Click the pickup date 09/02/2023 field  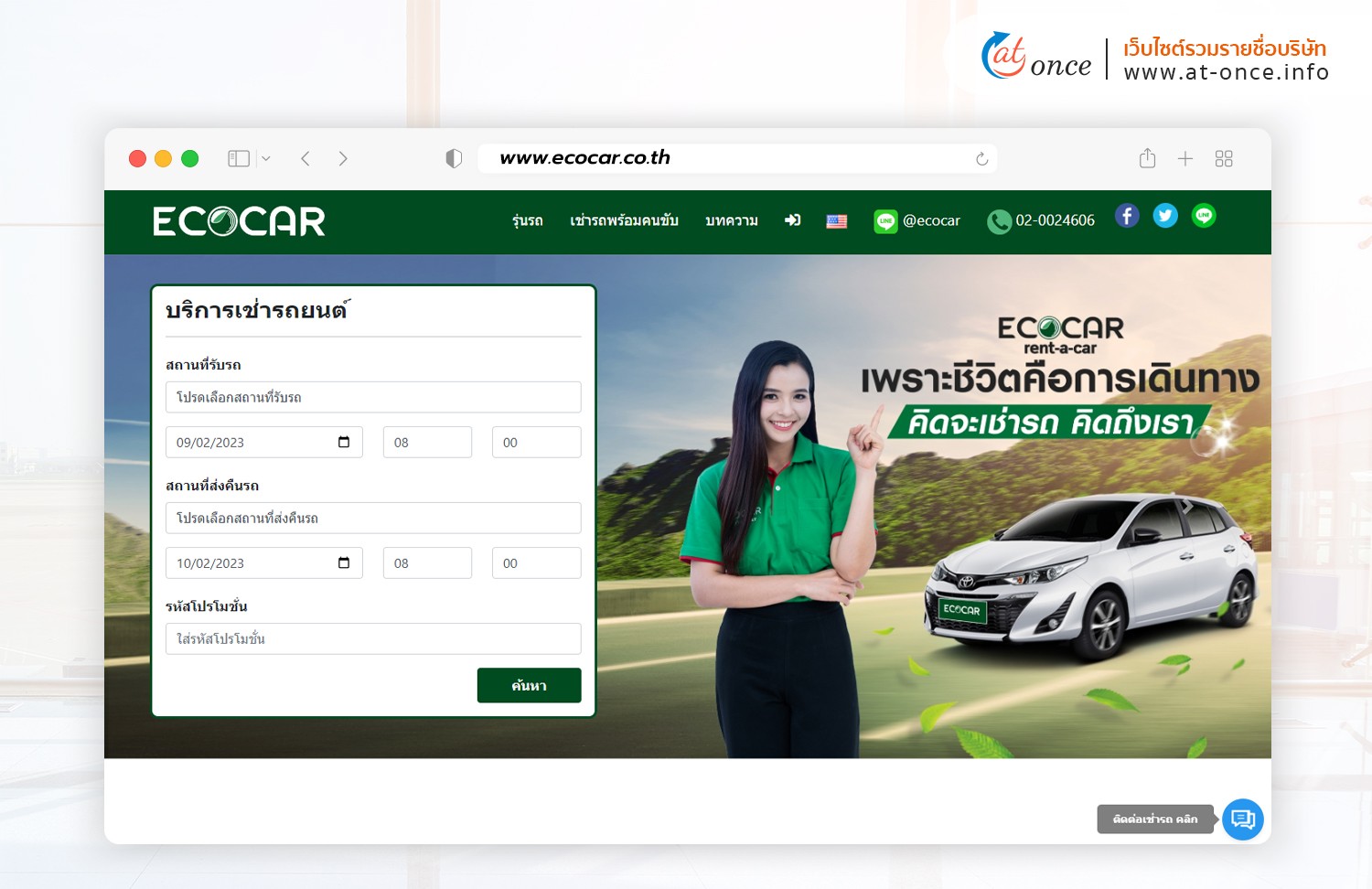(x=264, y=442)
